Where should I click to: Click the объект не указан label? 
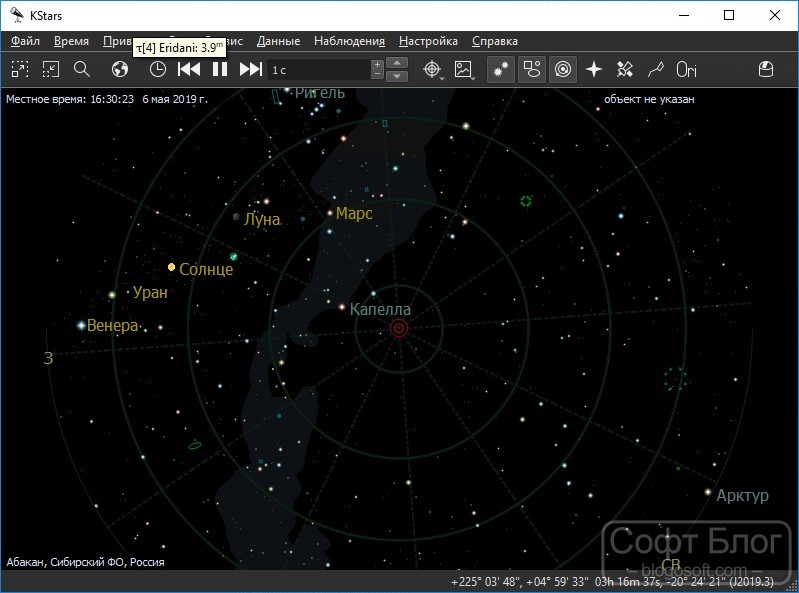click(x=649, y=99)
